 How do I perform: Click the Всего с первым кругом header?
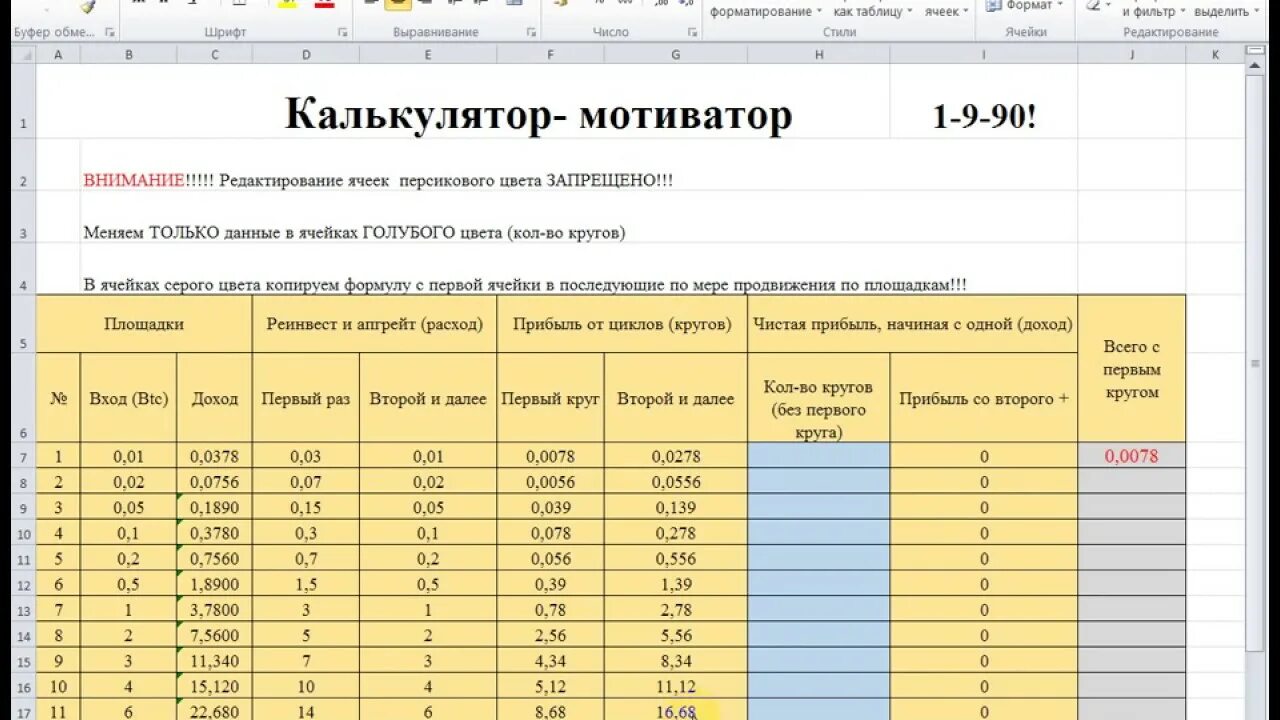(x=1132, y=369)
